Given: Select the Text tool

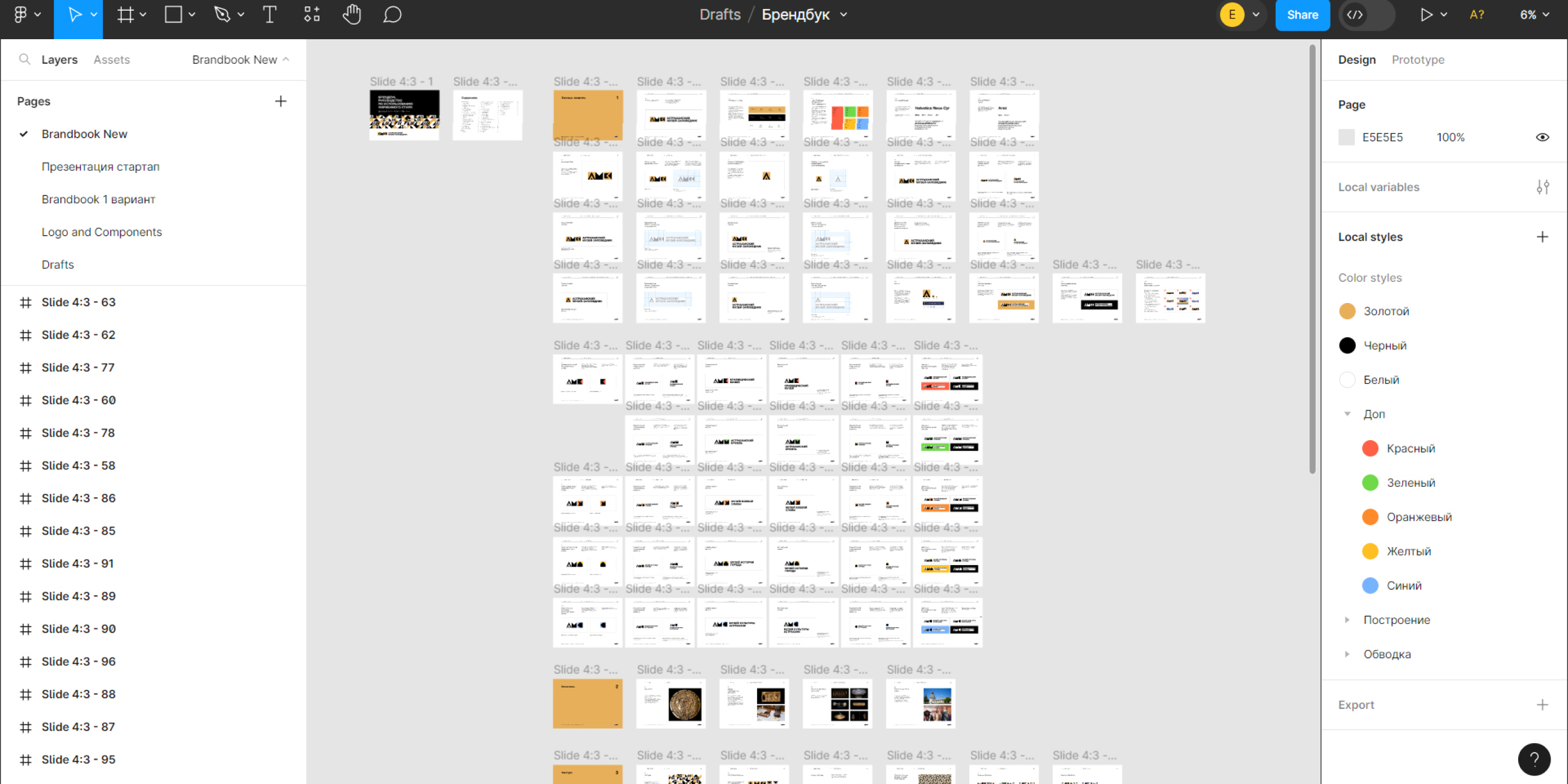Looking at the screenshot, I should point(269,15).
